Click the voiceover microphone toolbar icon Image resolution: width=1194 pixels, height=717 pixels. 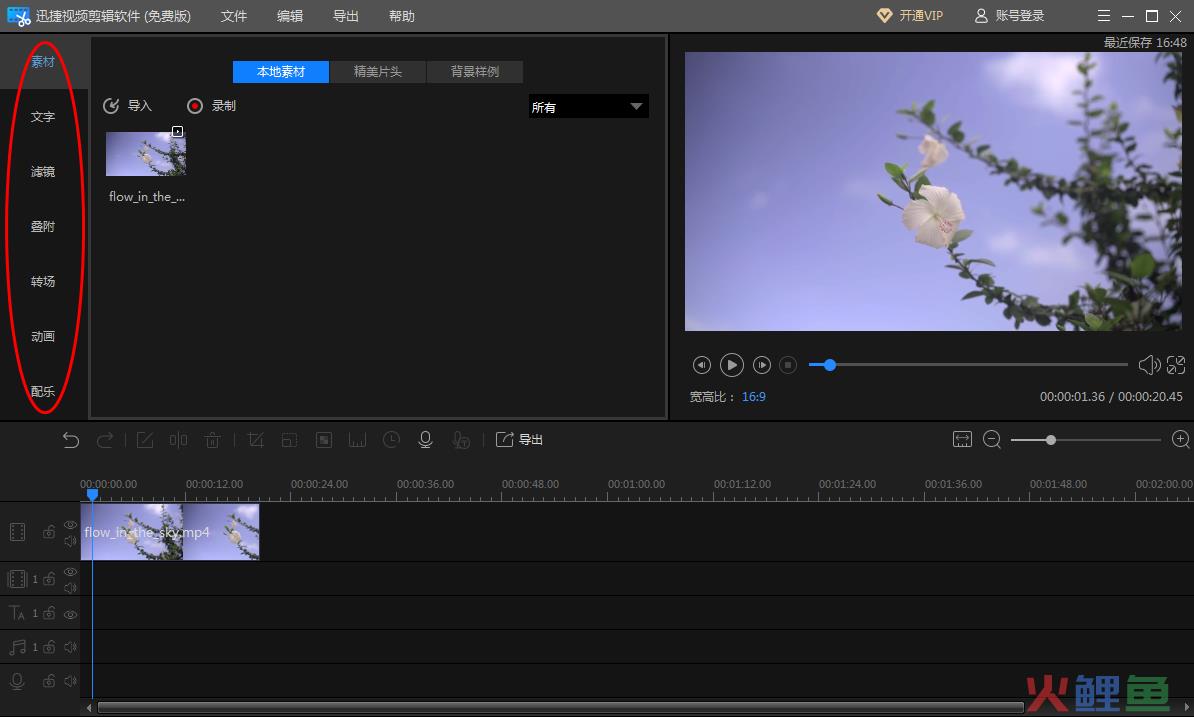coord(425,440)
